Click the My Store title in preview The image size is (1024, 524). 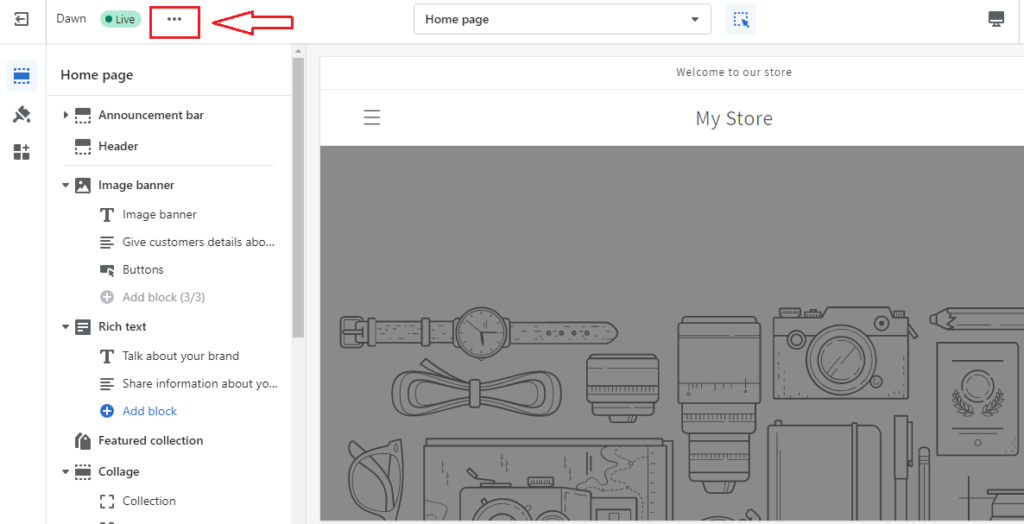click(734, 118)
